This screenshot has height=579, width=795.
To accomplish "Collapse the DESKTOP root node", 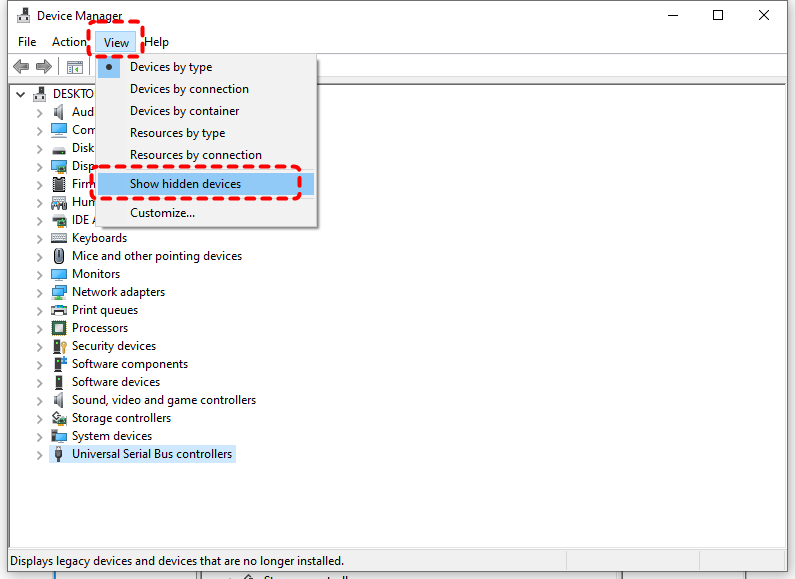I will 21,94.
